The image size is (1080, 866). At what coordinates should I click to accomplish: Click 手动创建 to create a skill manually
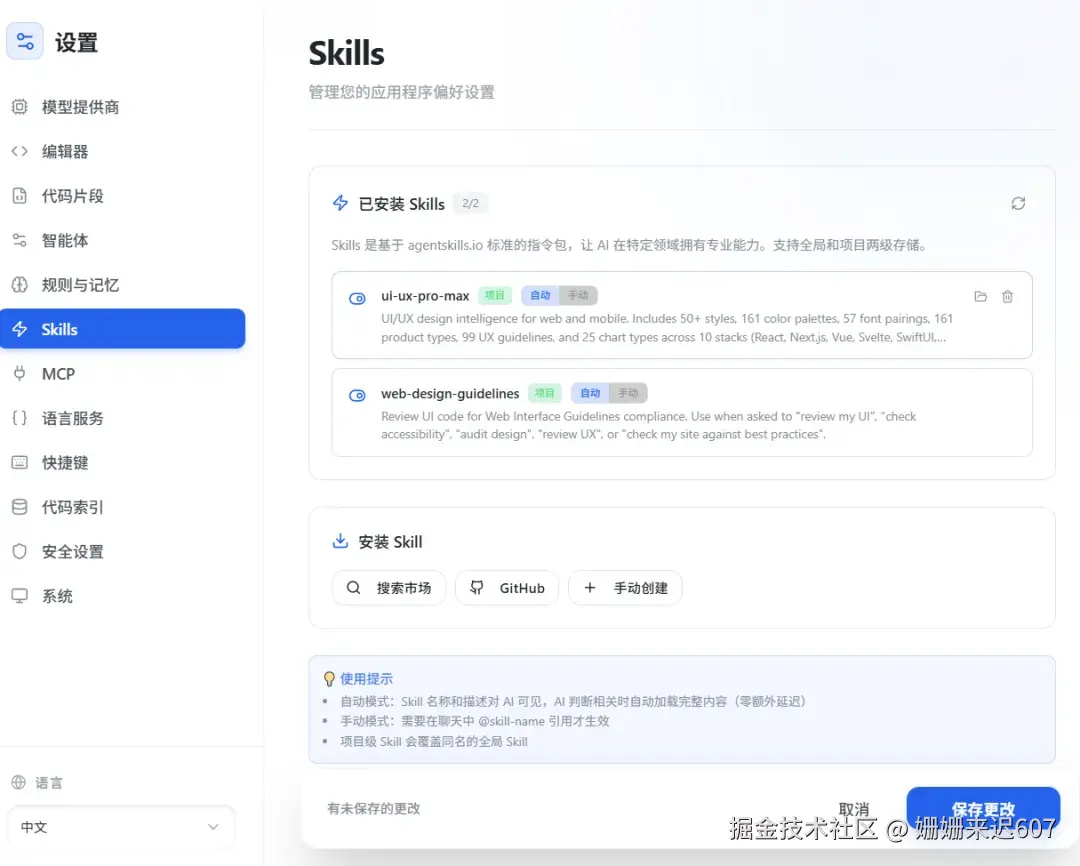625,588
